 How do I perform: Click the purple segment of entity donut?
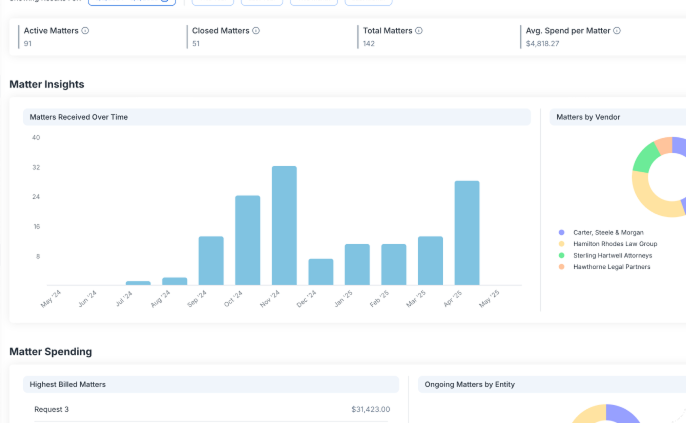point(622,413)
